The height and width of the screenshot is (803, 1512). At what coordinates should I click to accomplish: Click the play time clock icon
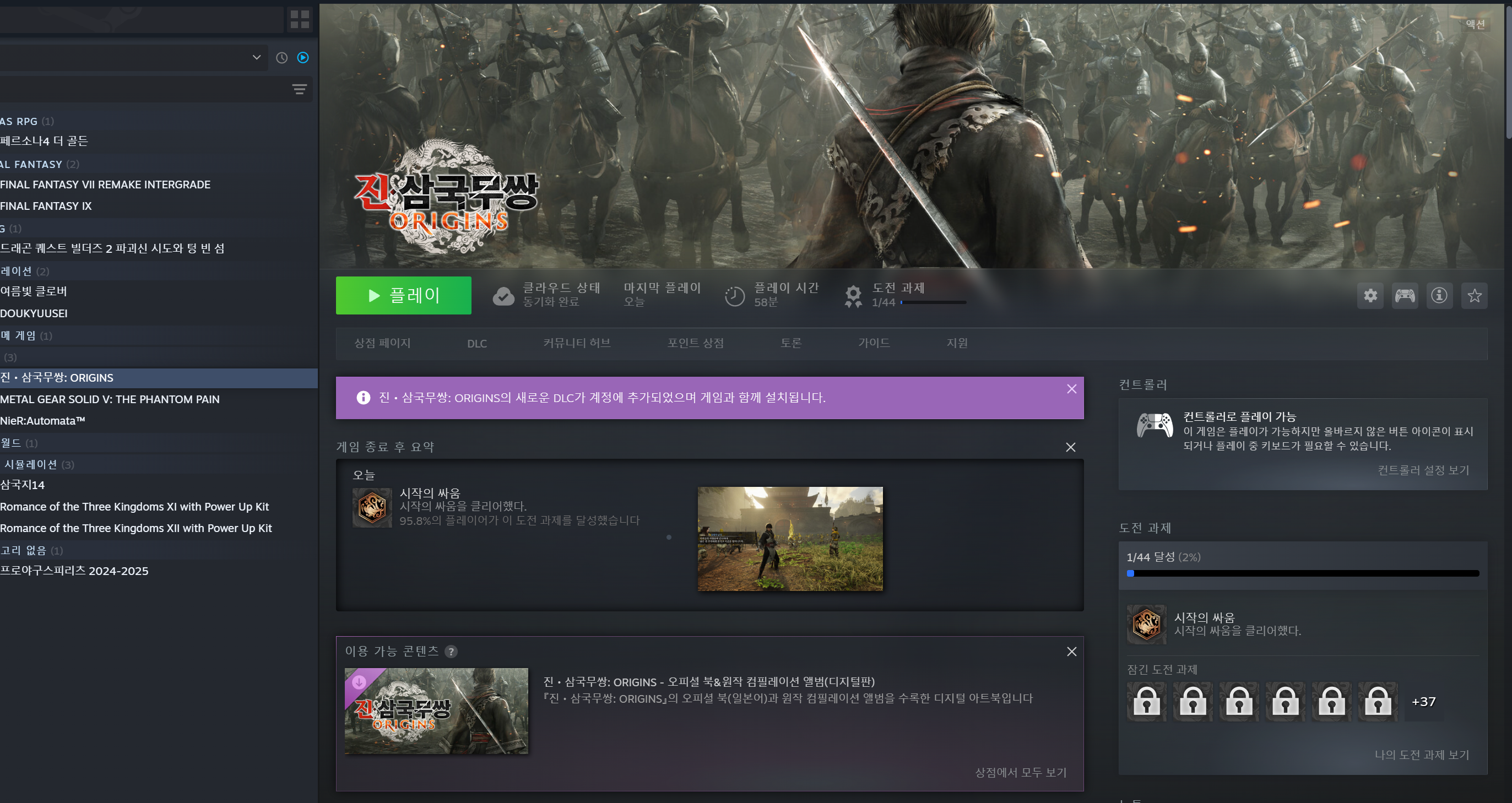pyautogui.click(x=734, y=296)
